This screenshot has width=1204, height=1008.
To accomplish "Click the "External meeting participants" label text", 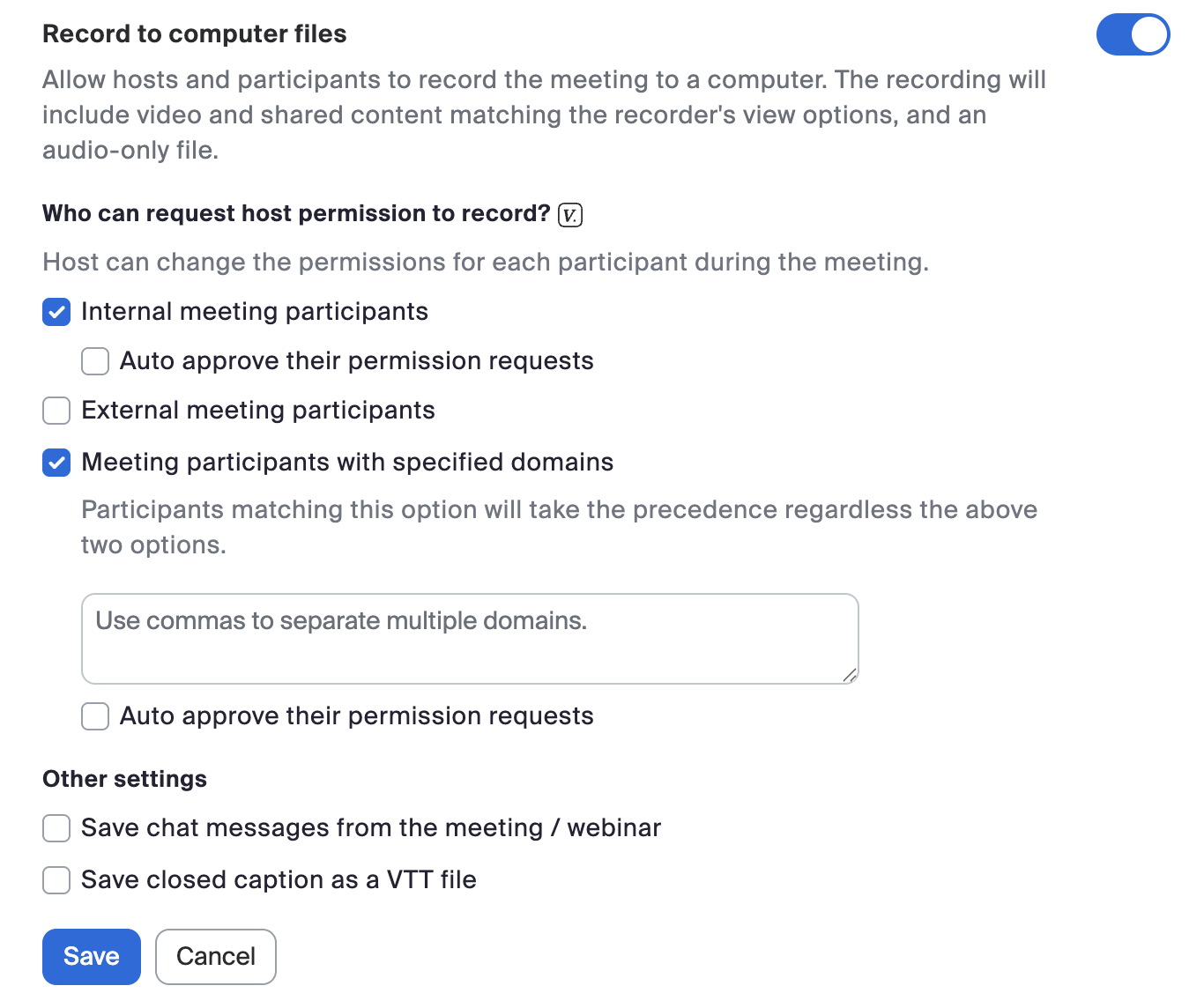I will tap(257, 411).
